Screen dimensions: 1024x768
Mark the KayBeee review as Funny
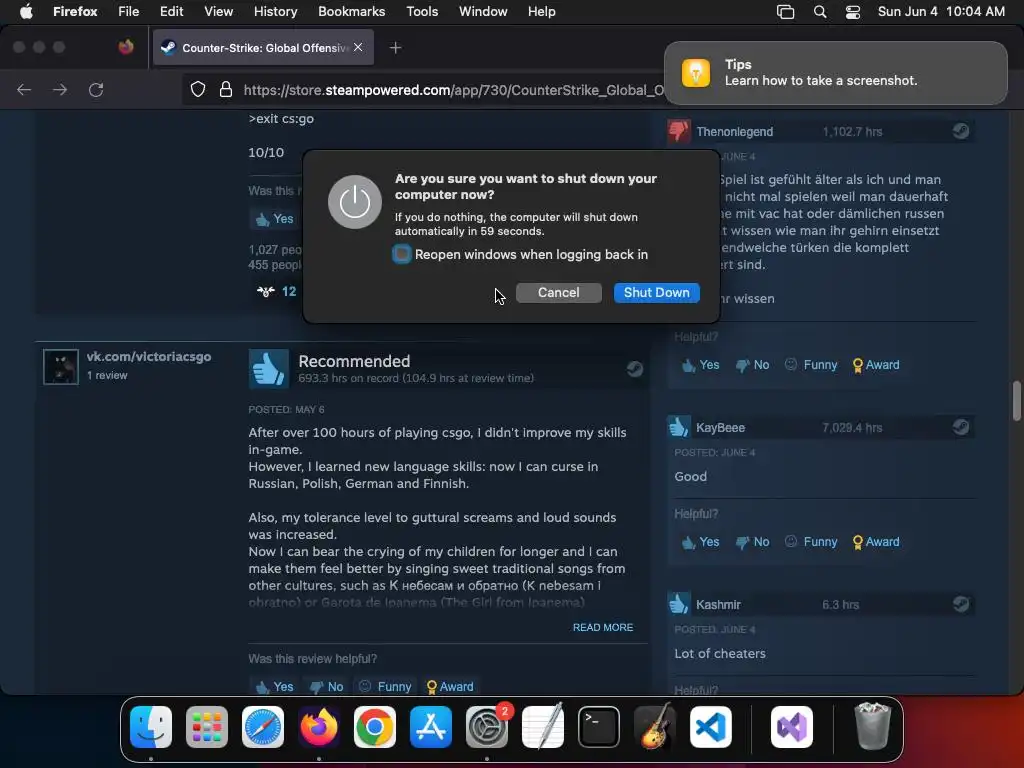(x=811, y=542)
